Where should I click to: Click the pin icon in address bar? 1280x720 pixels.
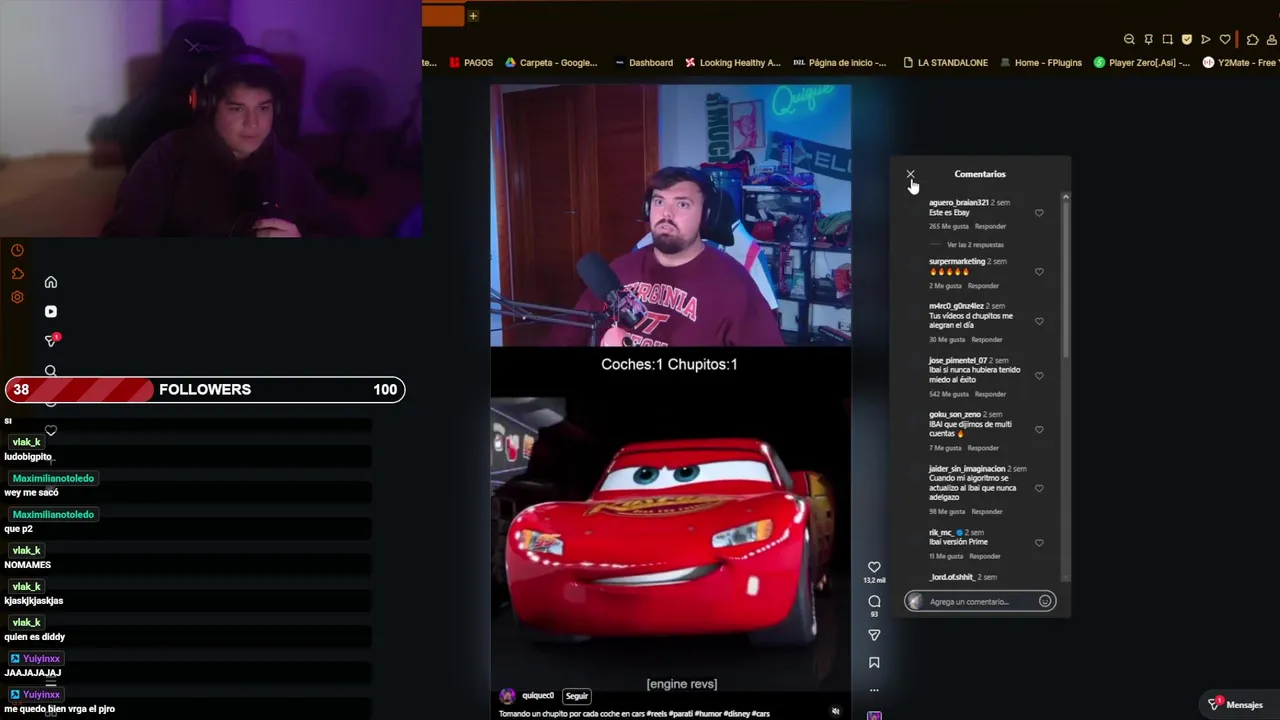(x=1148, y=40)
